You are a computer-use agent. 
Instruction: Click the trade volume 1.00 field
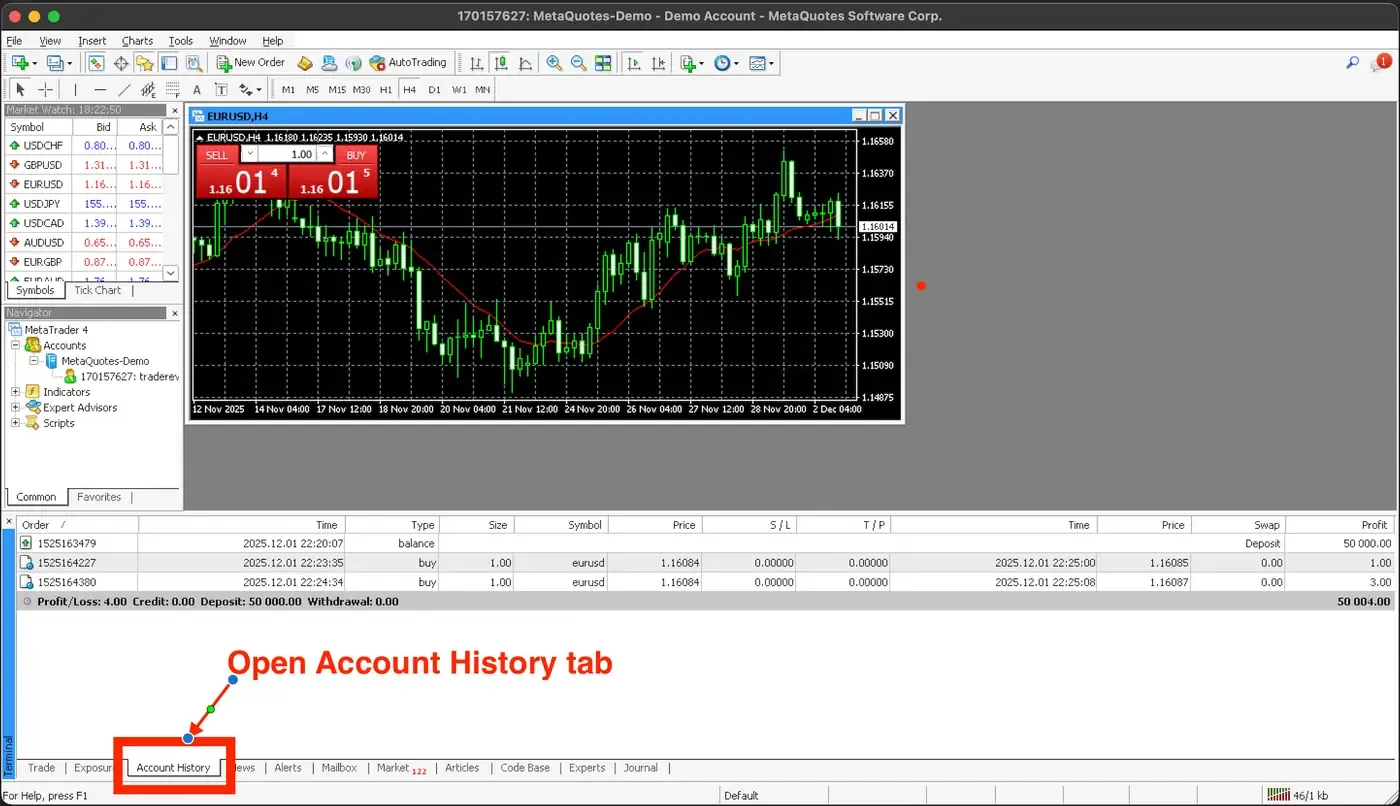click(287, 155)
